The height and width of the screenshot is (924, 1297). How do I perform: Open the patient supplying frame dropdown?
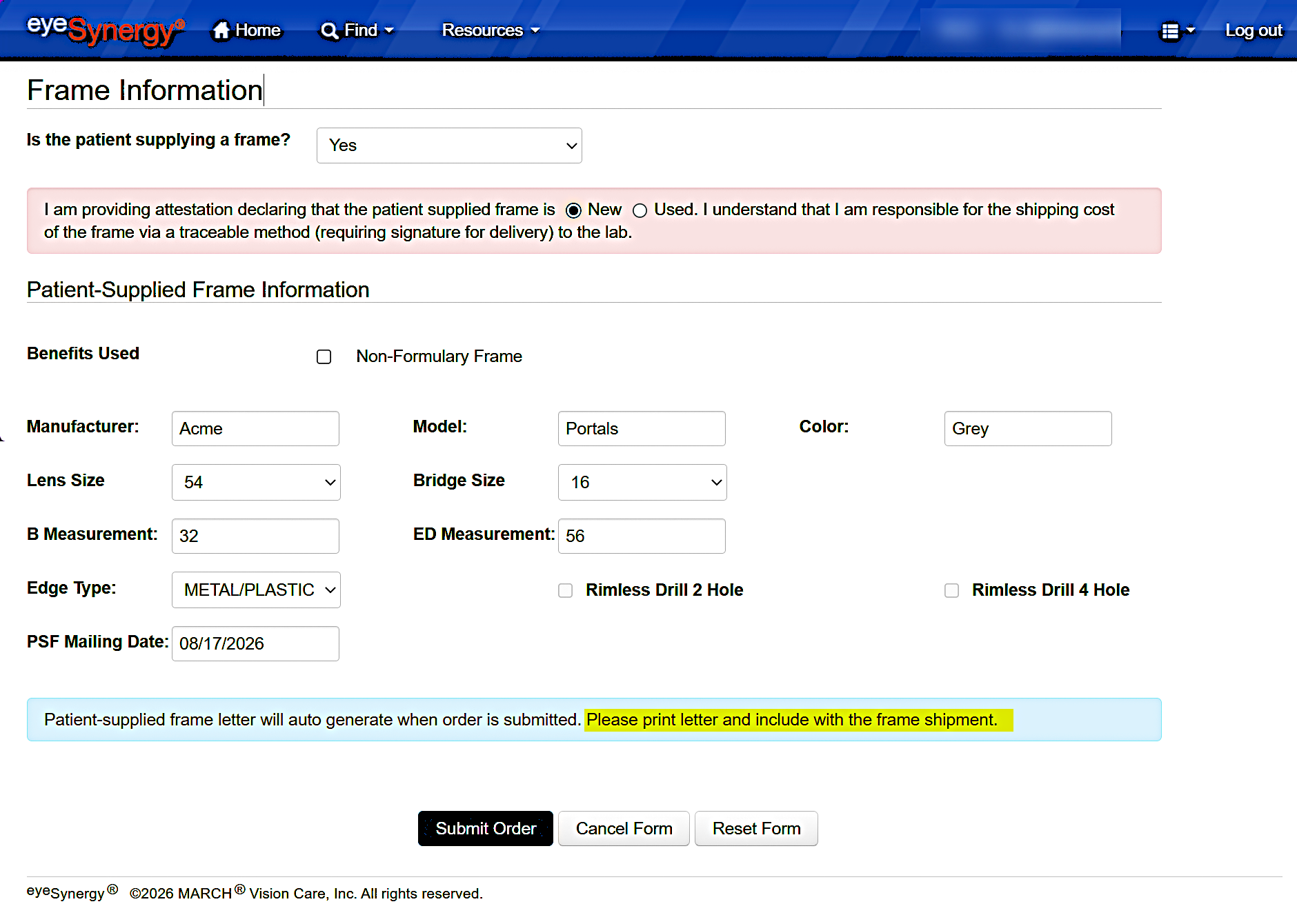pyautogui.click(x=449, y=145)
